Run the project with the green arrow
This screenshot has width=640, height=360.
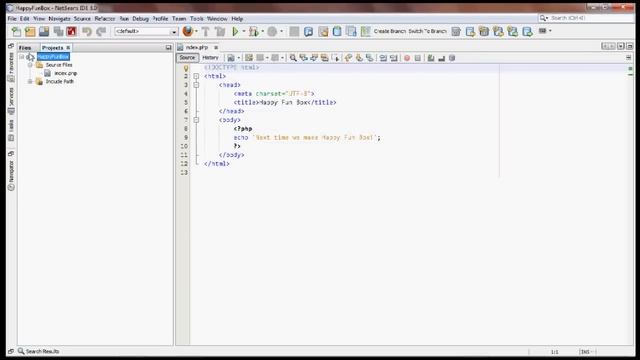click(235, 31)
